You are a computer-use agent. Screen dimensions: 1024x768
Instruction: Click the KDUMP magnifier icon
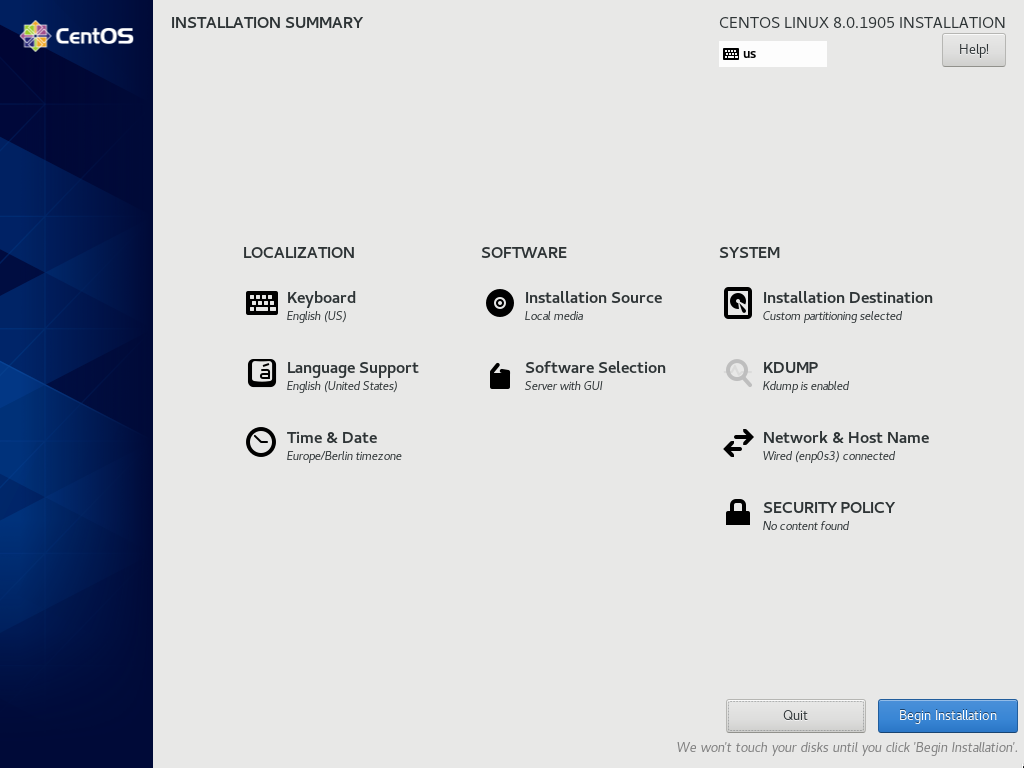[x=738, y=373]
